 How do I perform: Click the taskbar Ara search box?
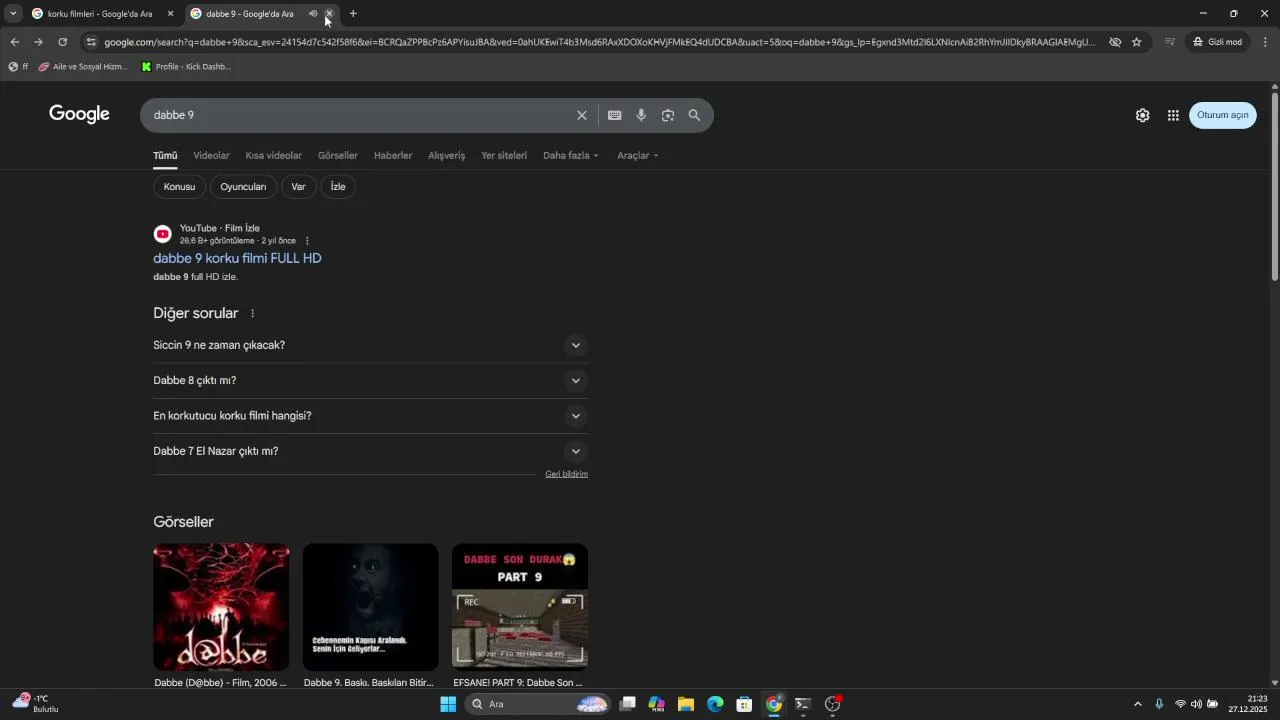[539, 704]
